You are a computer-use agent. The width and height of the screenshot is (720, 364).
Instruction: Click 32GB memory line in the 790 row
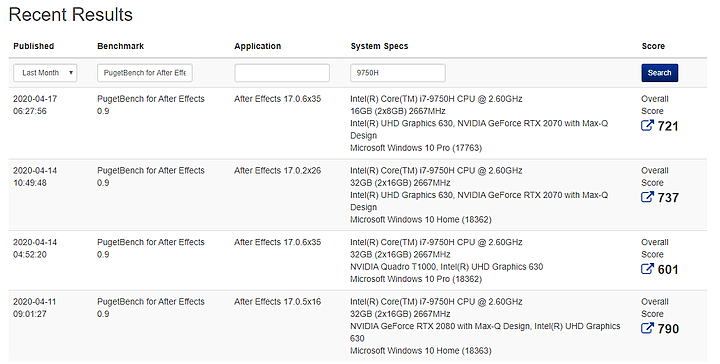[x=400, y=314]
